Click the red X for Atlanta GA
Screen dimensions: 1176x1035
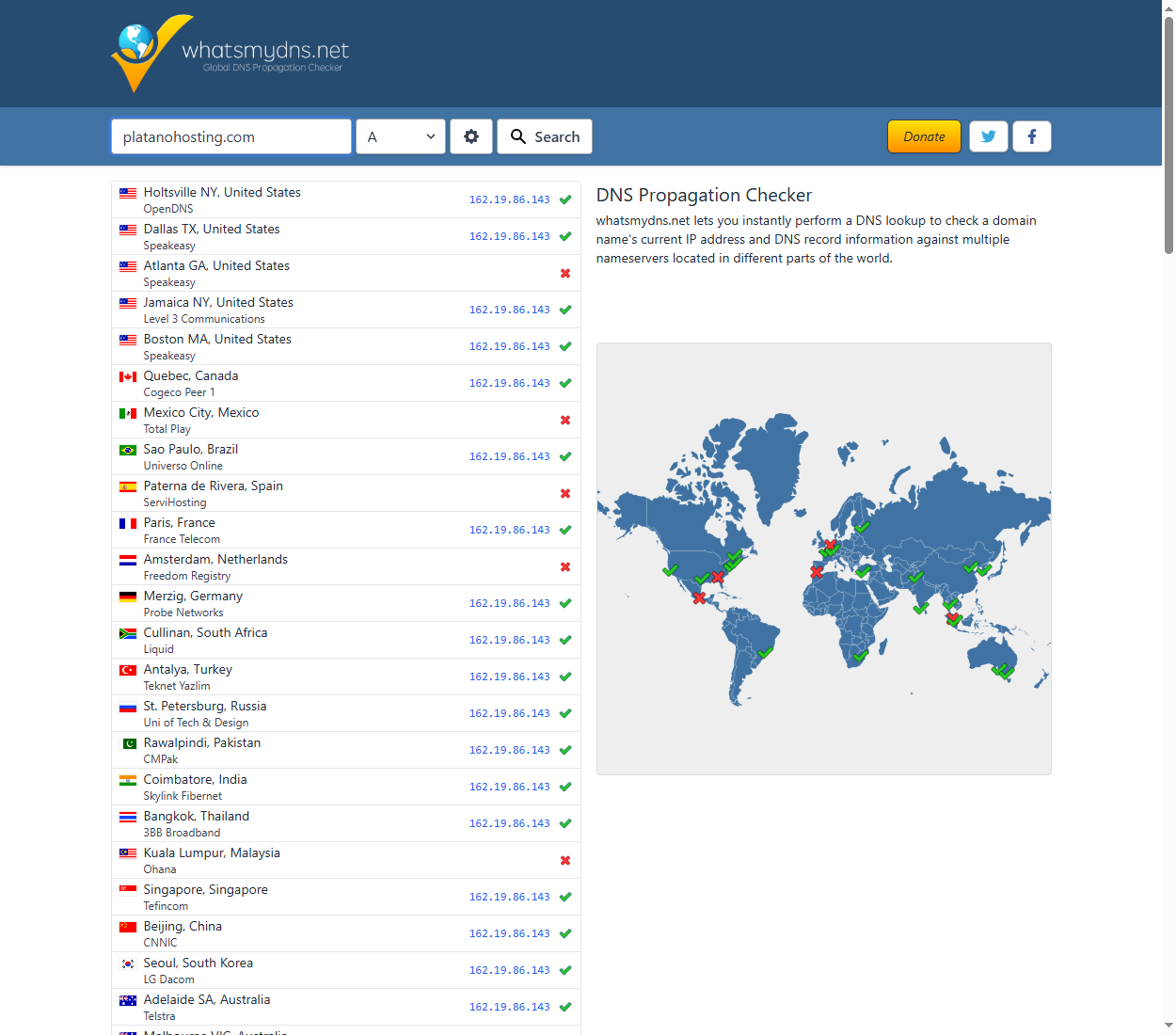click(565, 273)
